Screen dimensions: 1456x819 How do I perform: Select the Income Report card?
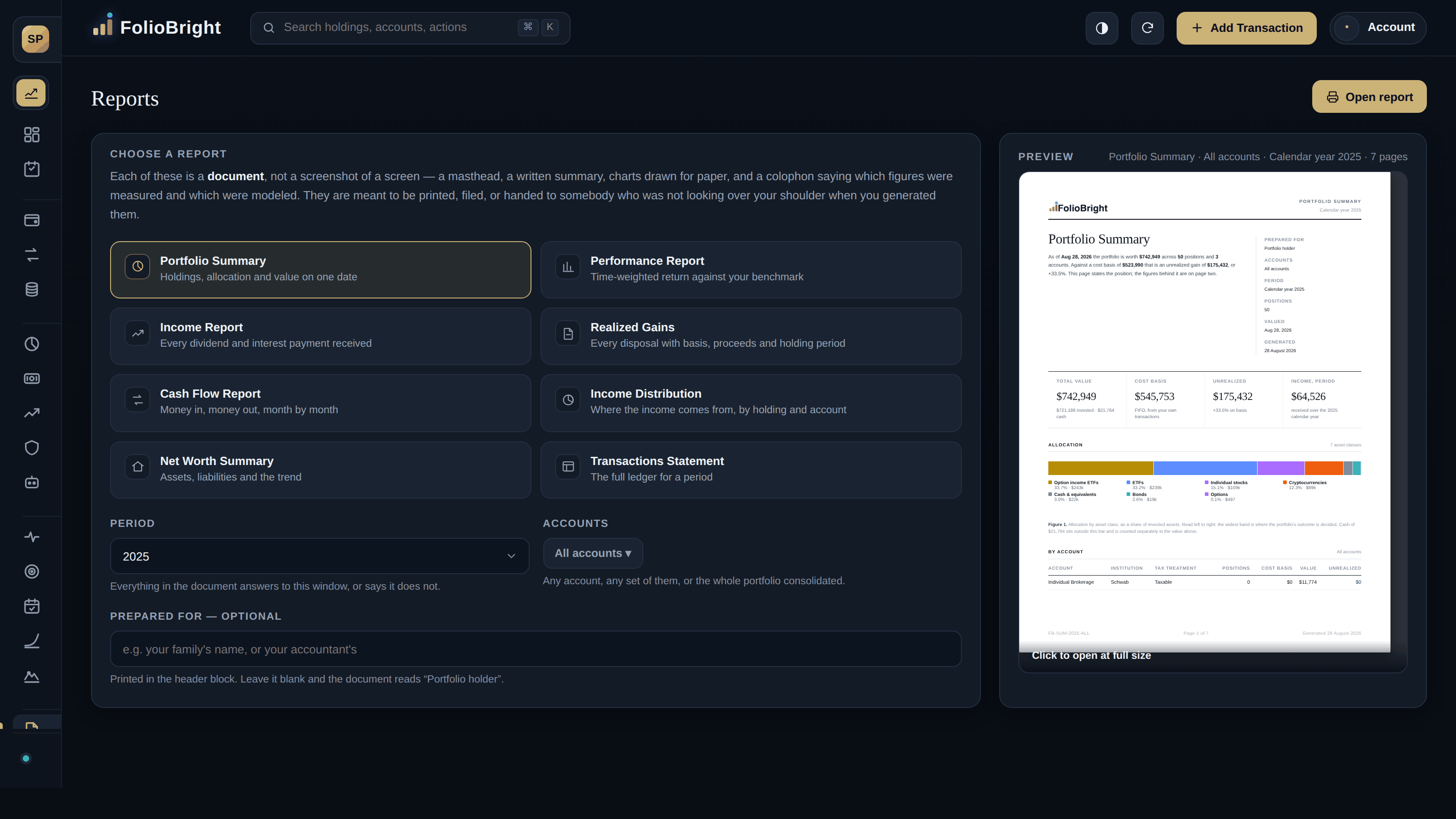[x=320, y=336]
